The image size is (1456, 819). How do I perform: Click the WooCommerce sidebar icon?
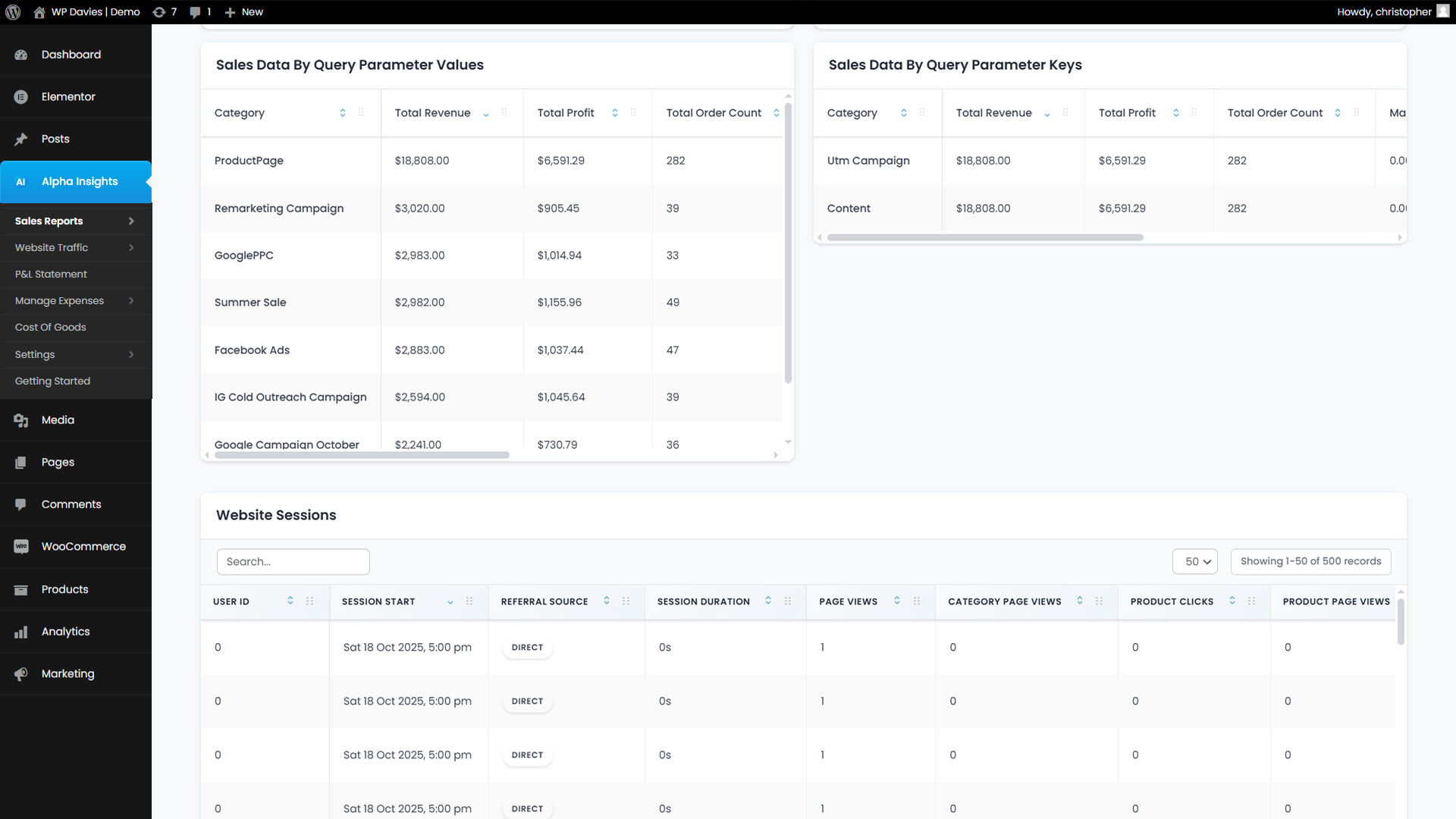pyautogui.click(x=21, y=547)
